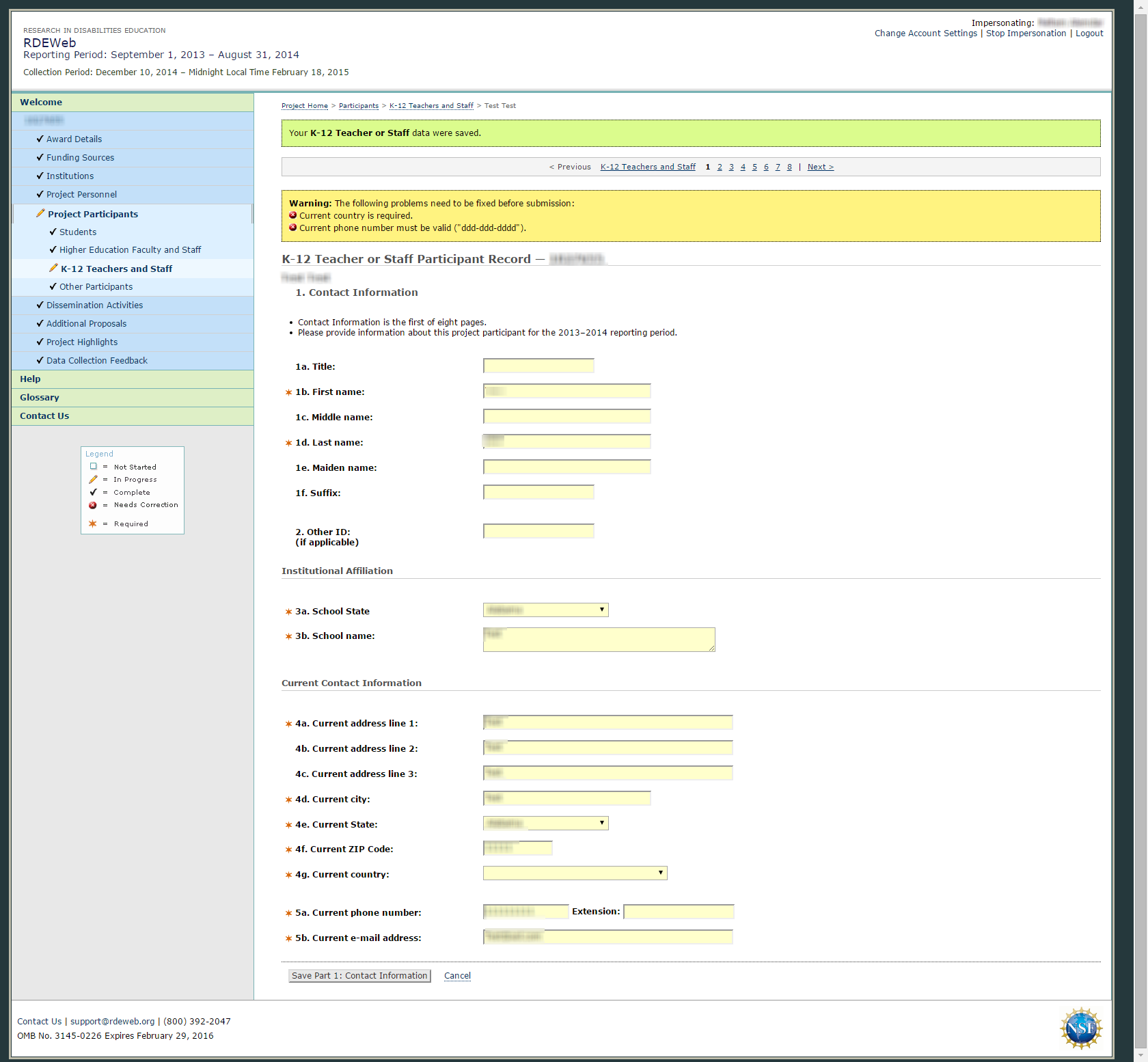Click pencil icon beside Project Participants

pos(40,214)
